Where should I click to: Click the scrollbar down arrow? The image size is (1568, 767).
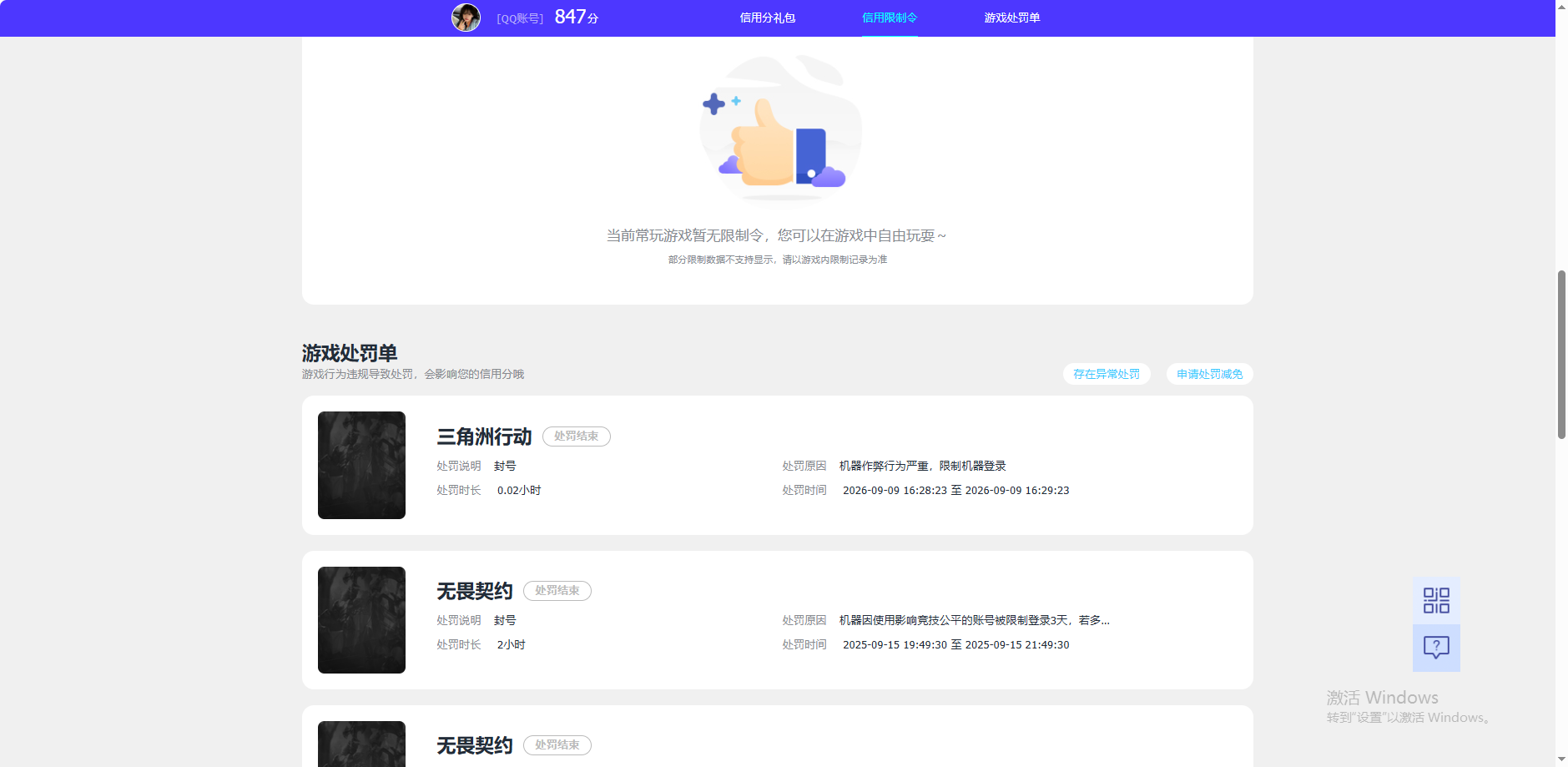click(x=1561, y=760)
